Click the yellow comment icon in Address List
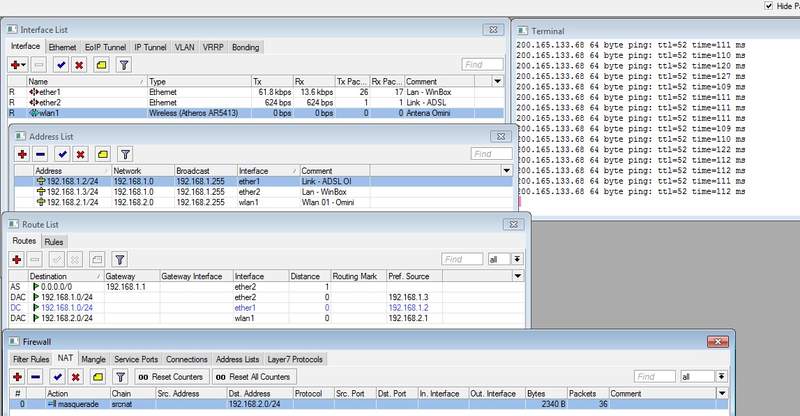 (x=103, y=154)
